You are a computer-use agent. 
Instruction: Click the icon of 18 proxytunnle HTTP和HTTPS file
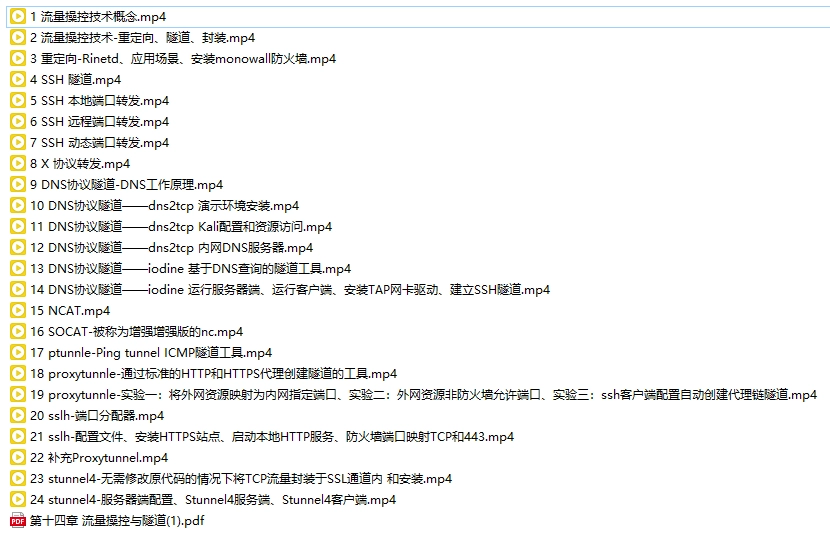click(x=17, y=373)
